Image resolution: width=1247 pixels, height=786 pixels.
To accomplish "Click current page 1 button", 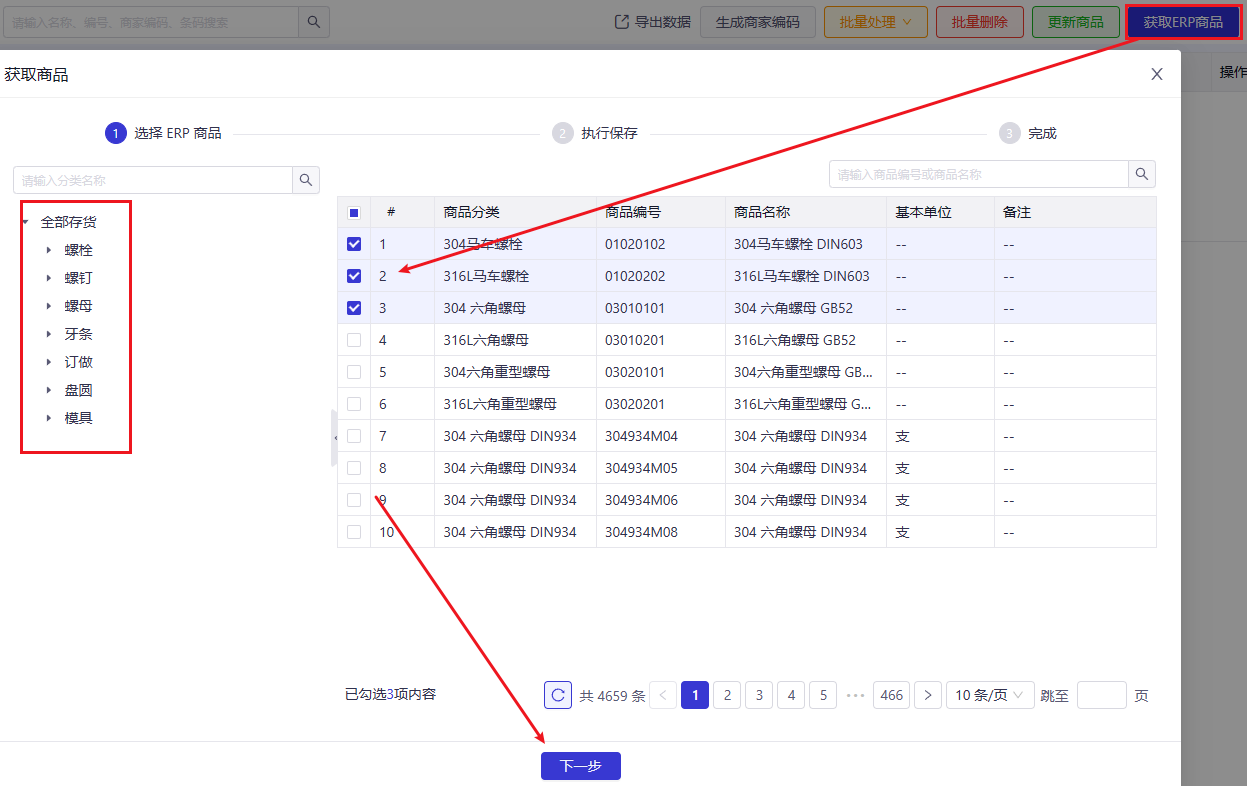I will [695, 695].
